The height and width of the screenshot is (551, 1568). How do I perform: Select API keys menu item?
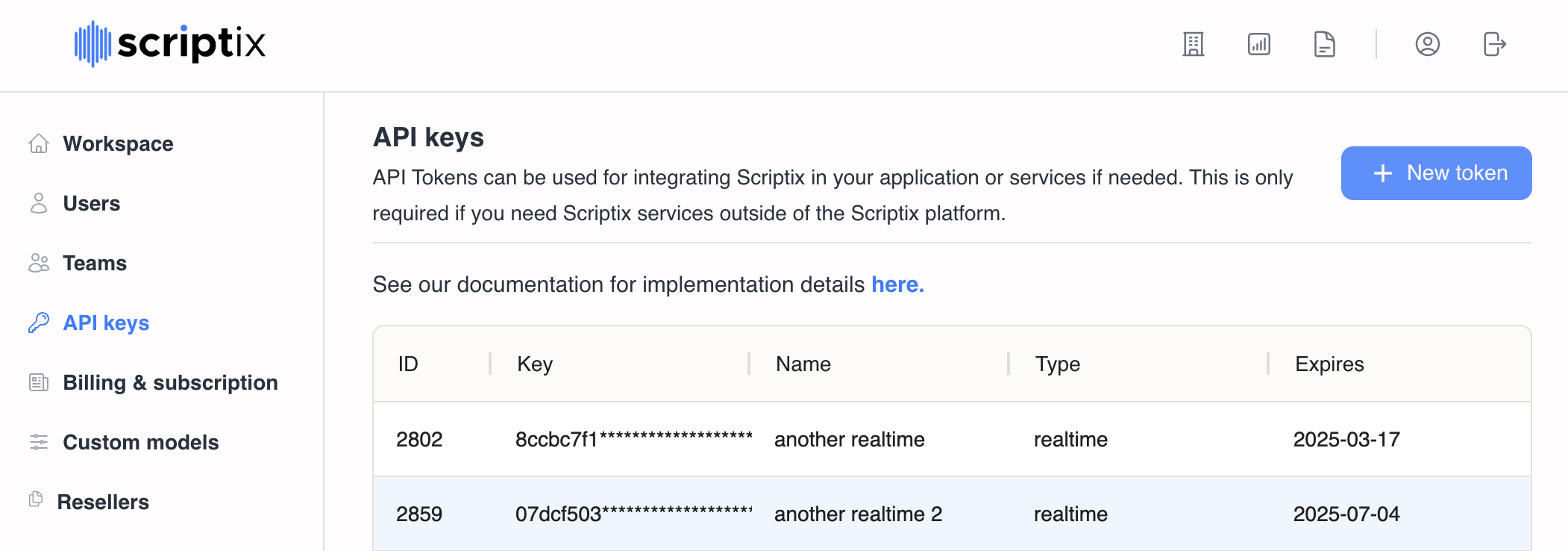[107, 323]
